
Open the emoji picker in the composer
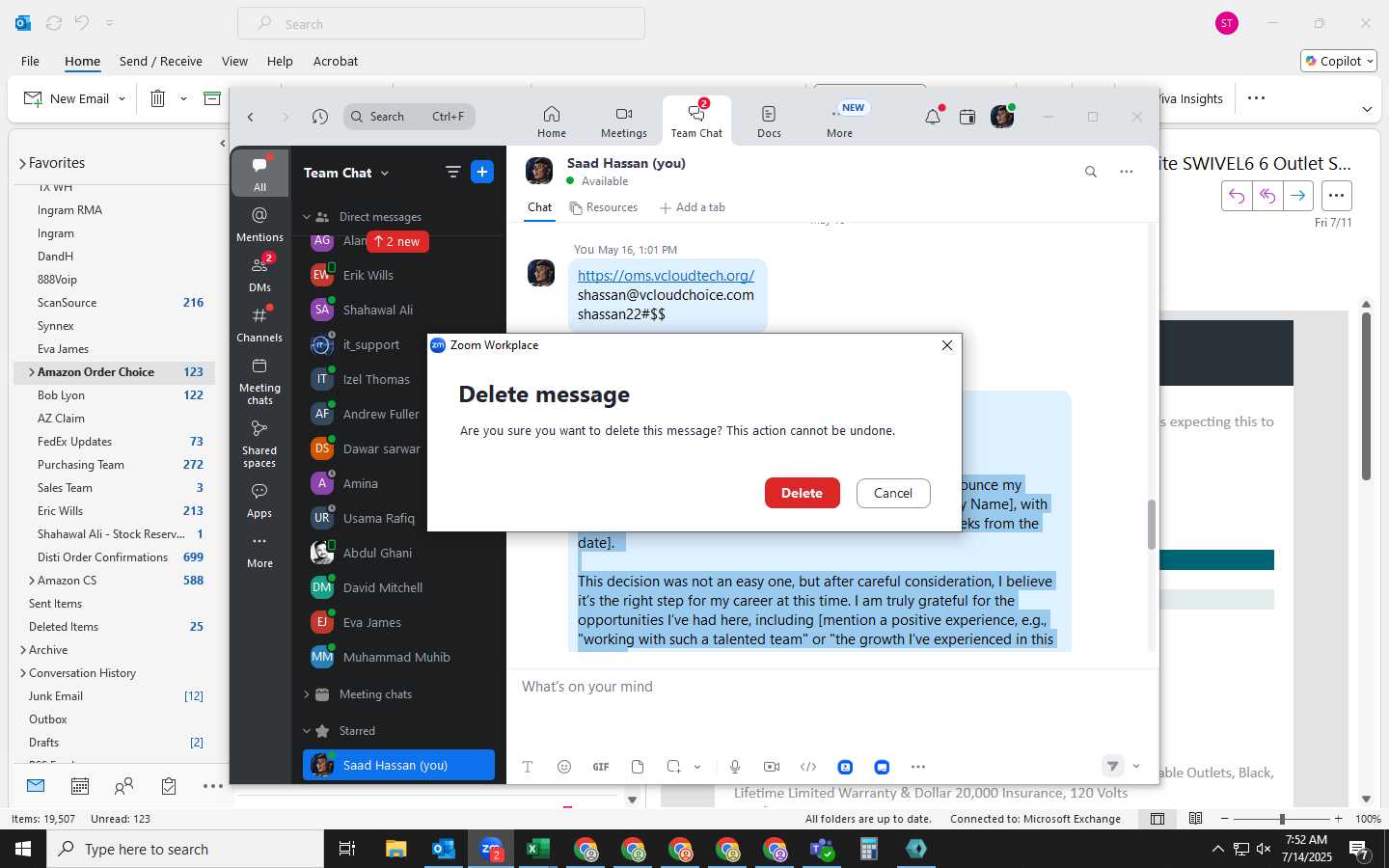click(x=564, y=767)
